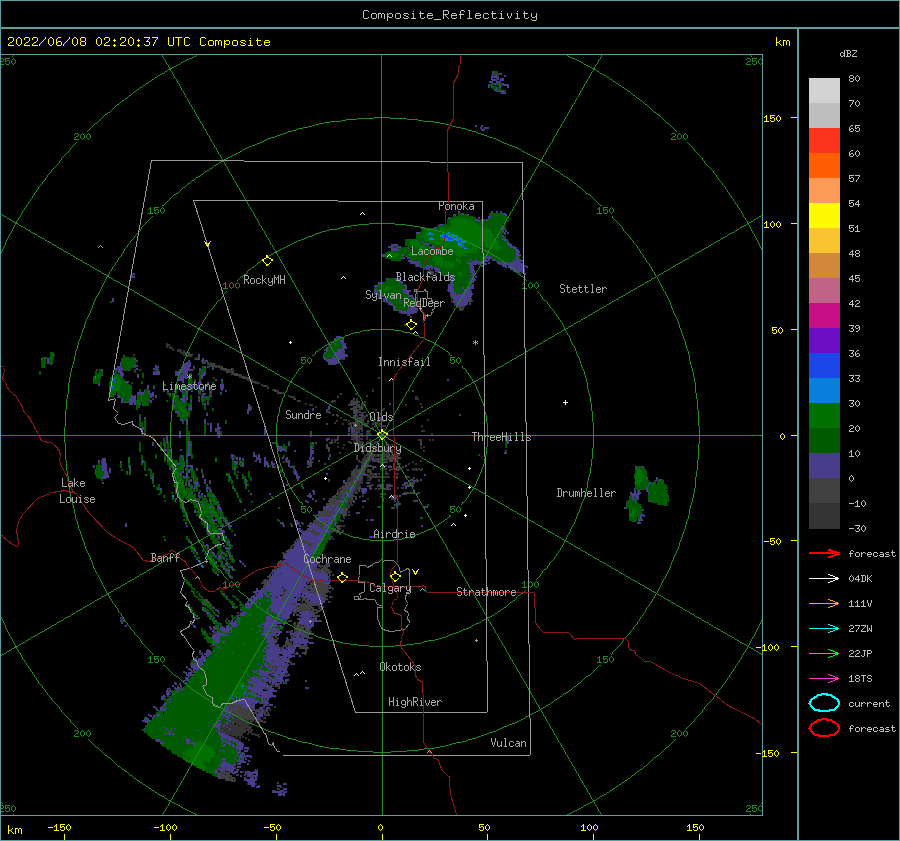Click the Innisfail town label
Image resolution: width=900 pixels, height=841 pixels.
tap(404, 362)
